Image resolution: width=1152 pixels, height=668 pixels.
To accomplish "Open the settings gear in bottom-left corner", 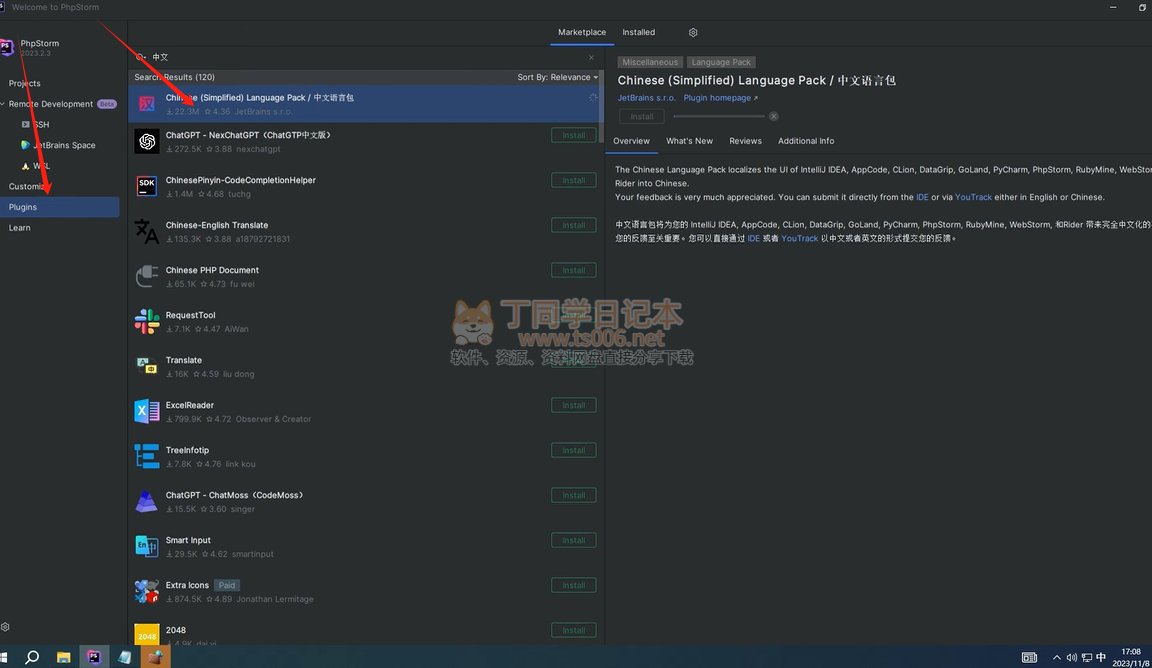I will click(x=6, y=627).
